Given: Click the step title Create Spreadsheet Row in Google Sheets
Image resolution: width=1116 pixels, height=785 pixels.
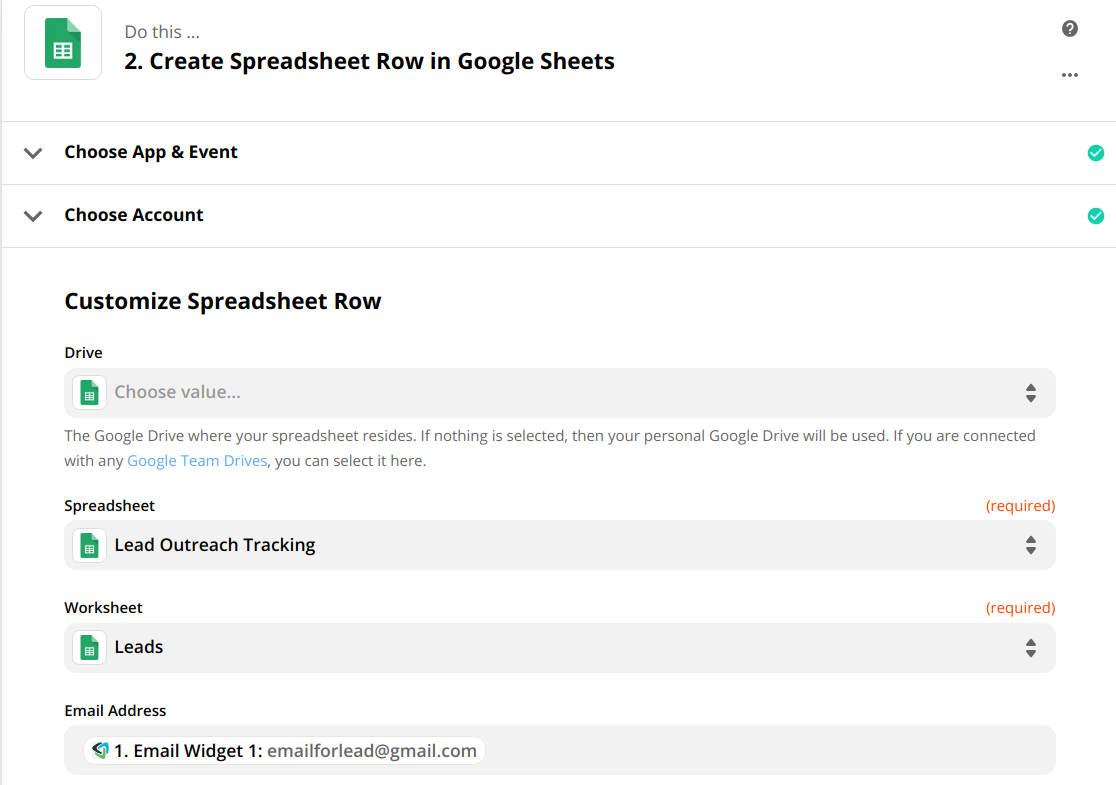Looking at the screenshot, I should (369, 61).
